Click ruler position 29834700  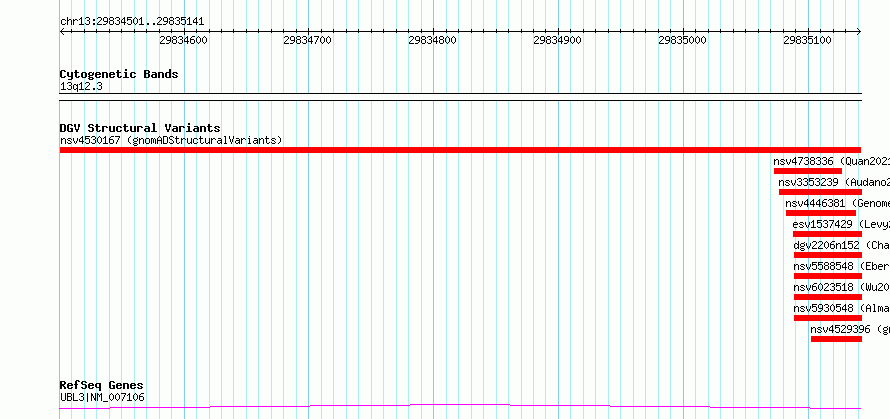point(308,40)
